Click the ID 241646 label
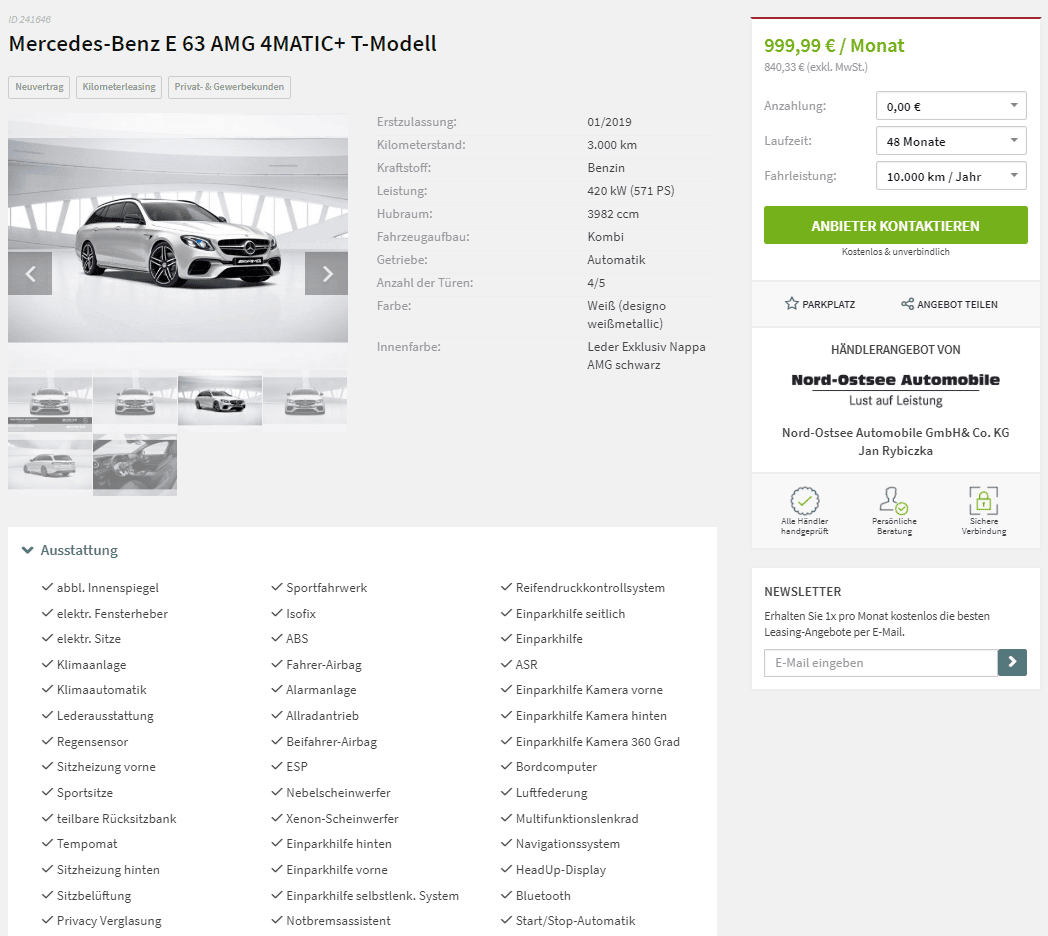The height and width of the screenshot is (936, 1048). 29,19
